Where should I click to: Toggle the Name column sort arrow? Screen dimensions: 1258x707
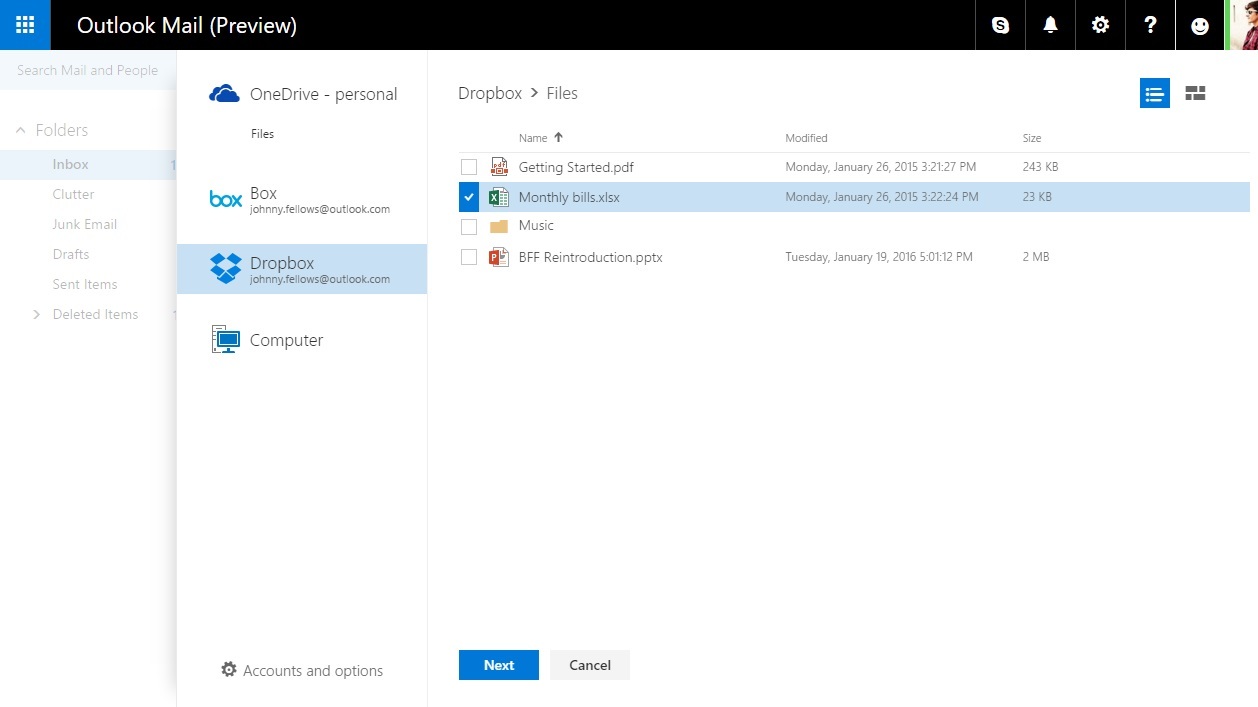(x=558, y=137)
